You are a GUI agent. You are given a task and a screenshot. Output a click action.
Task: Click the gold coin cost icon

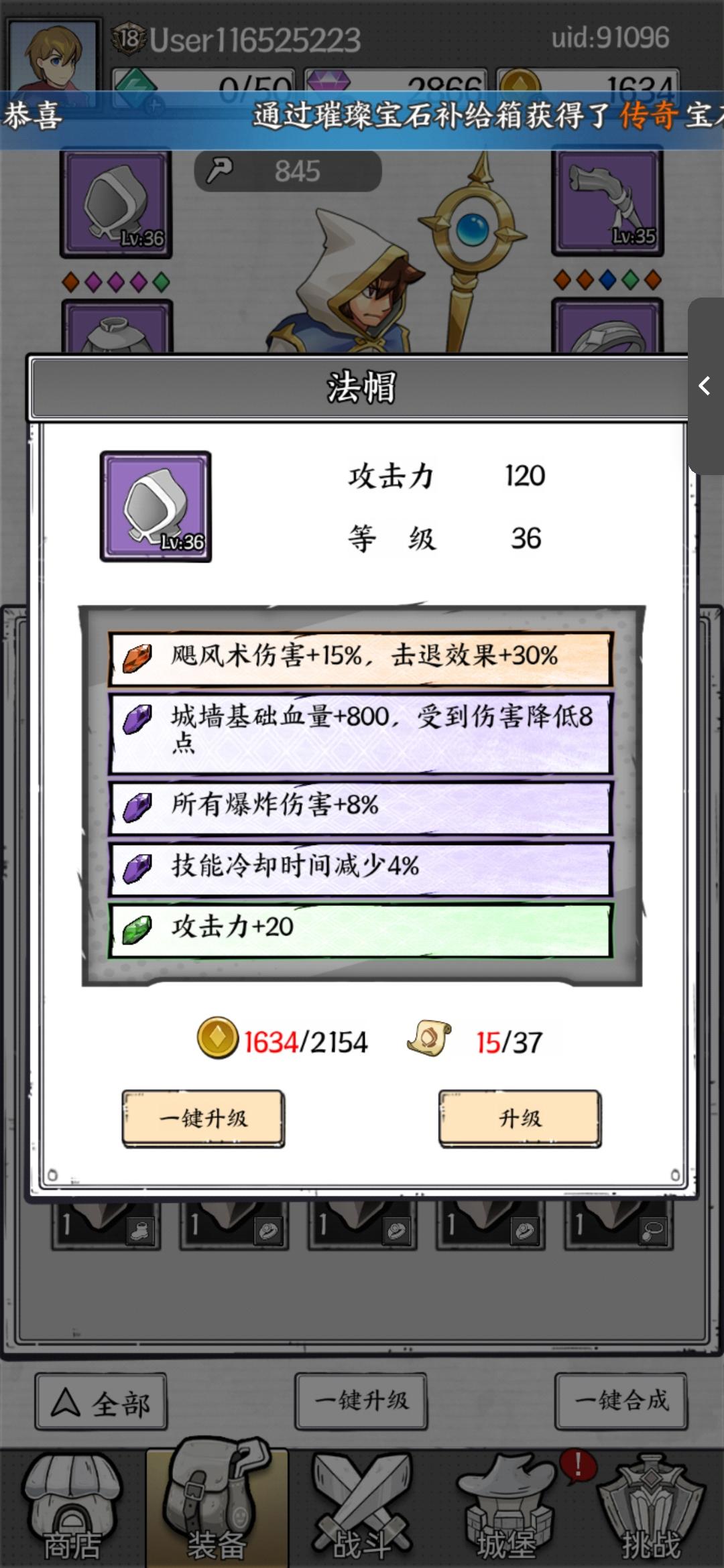tap(217, 1038)
